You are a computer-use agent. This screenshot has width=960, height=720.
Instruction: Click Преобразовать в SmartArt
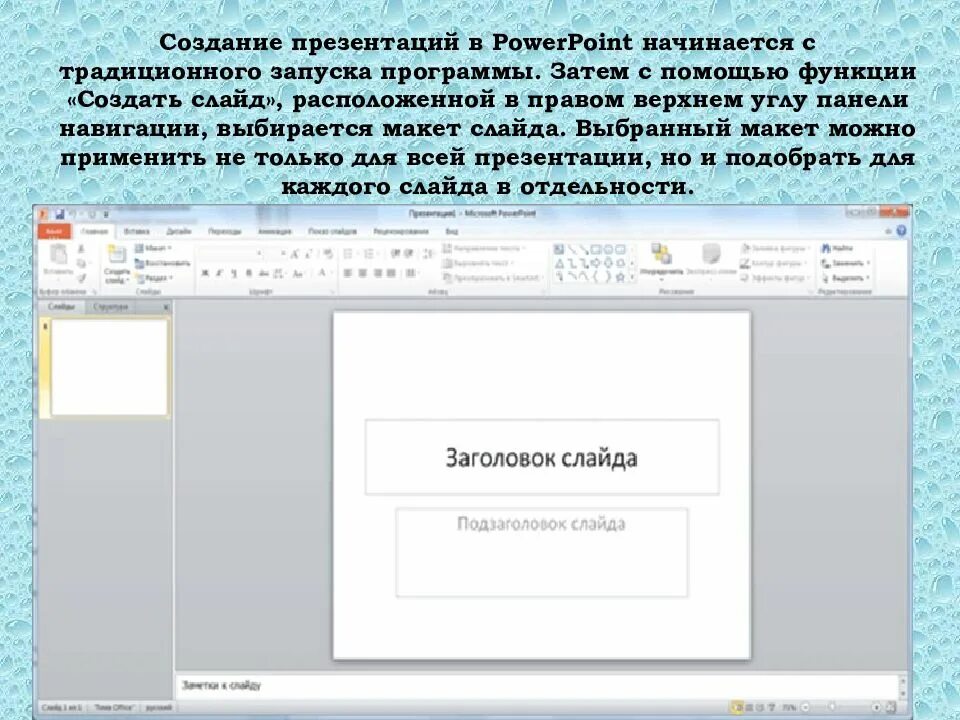(x=492, y=278)
